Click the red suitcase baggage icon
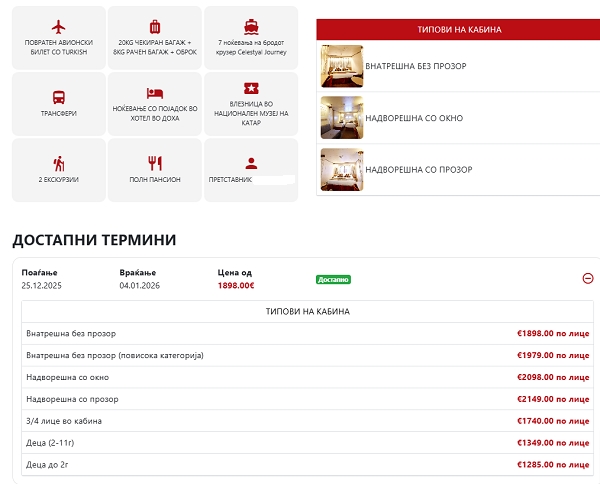The width and height of the screenshot is (600, 484). [154, 26]
